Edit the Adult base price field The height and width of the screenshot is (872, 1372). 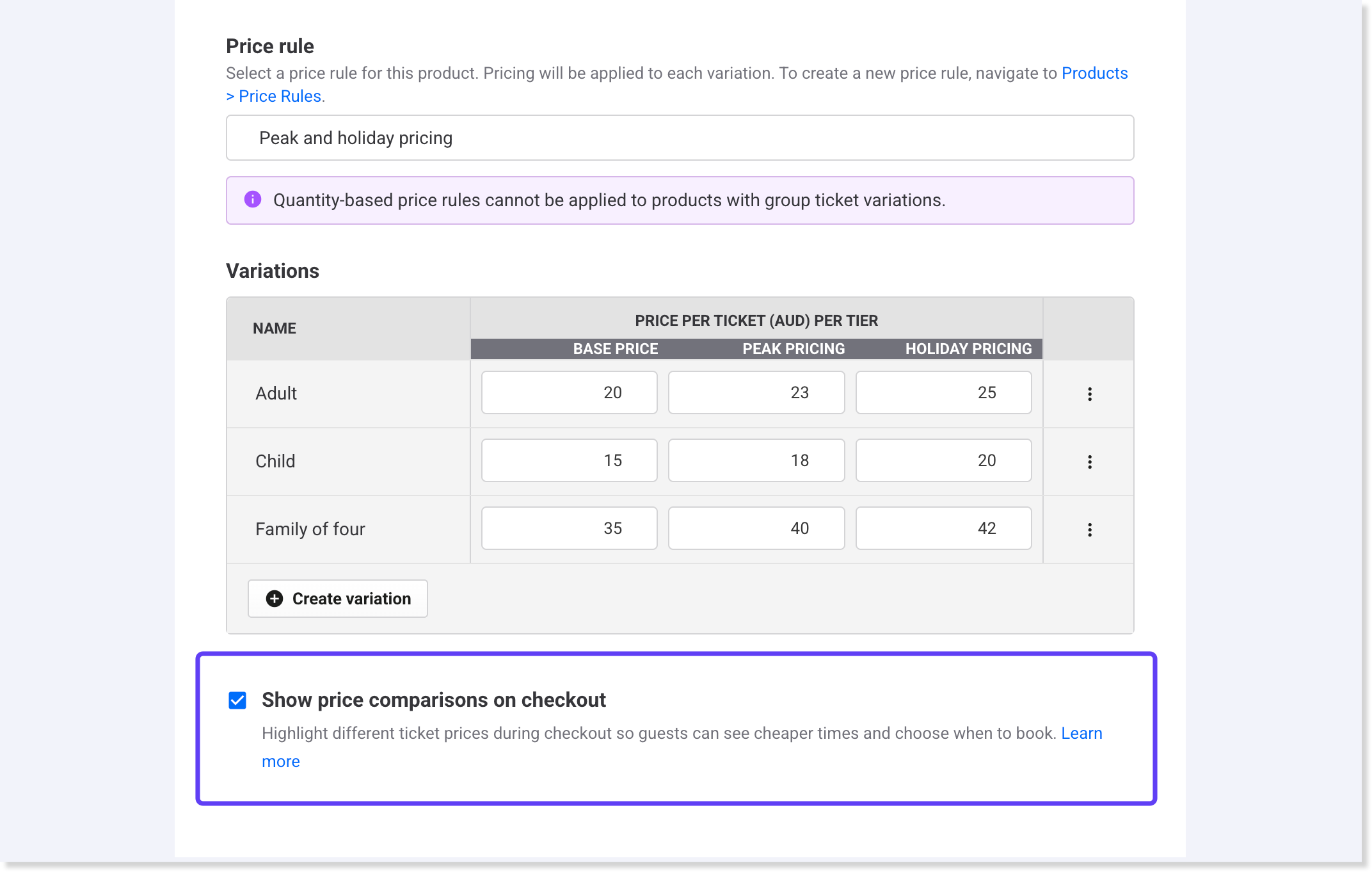(569, 392)
